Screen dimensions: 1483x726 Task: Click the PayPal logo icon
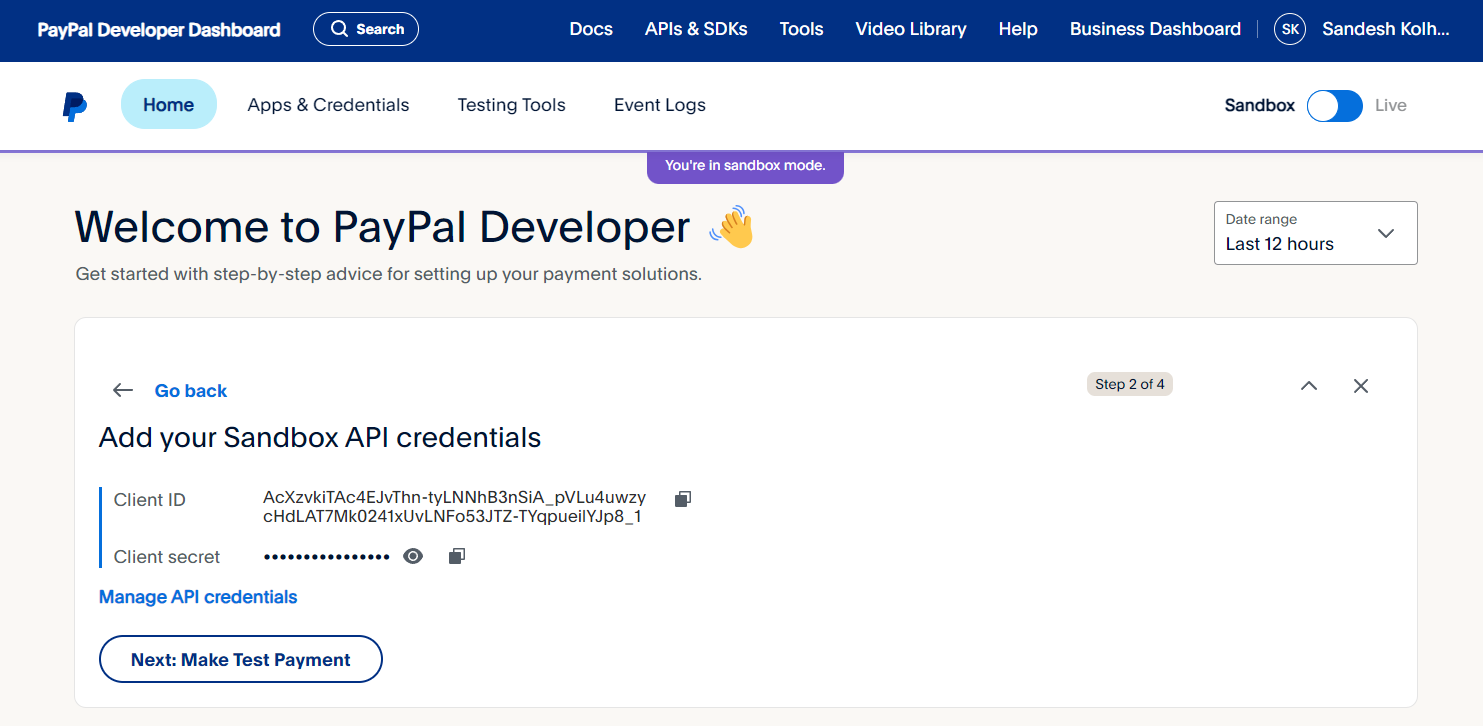click(x=74, y=106)
